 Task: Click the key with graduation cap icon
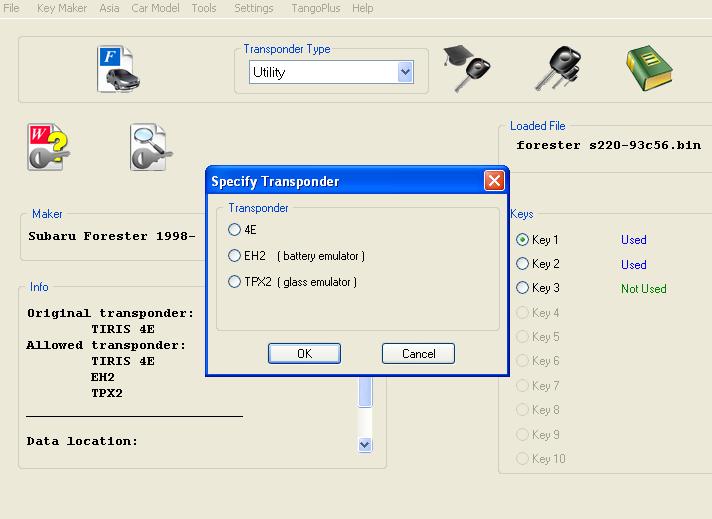coord(467,68)
